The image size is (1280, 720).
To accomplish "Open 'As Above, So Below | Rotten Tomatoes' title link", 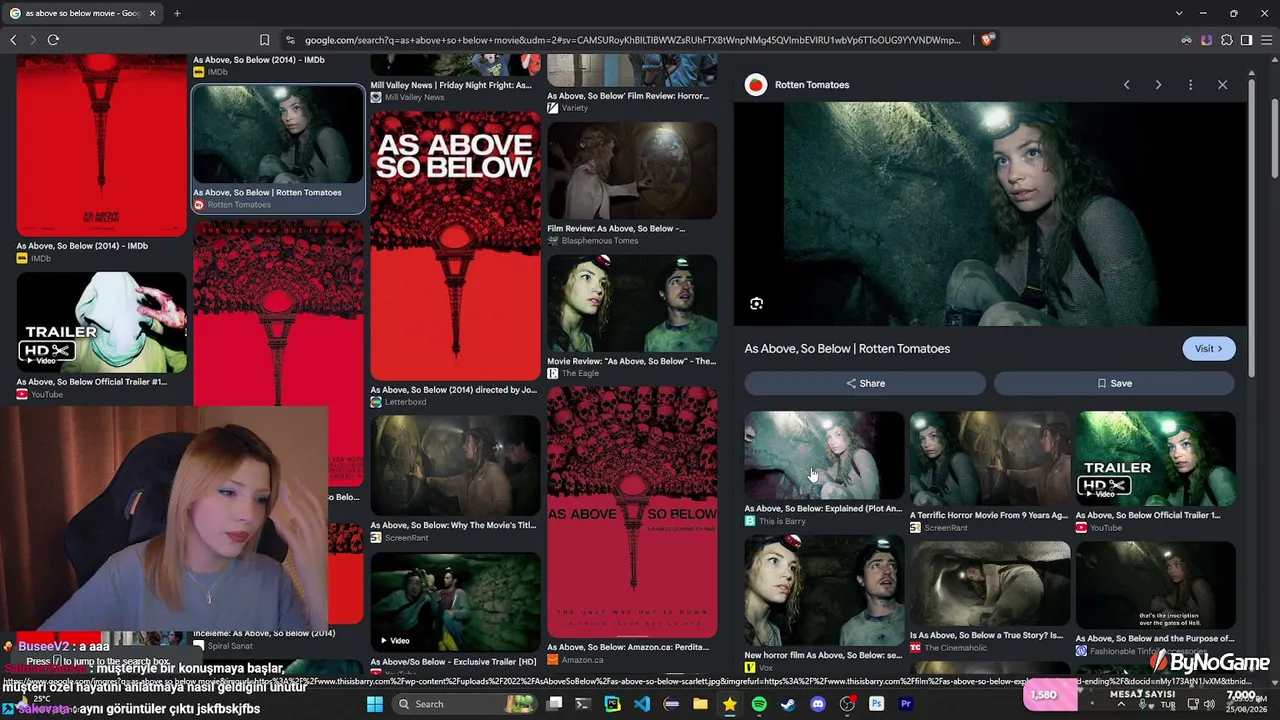I will pyautogui.click(x=847, y=348).
